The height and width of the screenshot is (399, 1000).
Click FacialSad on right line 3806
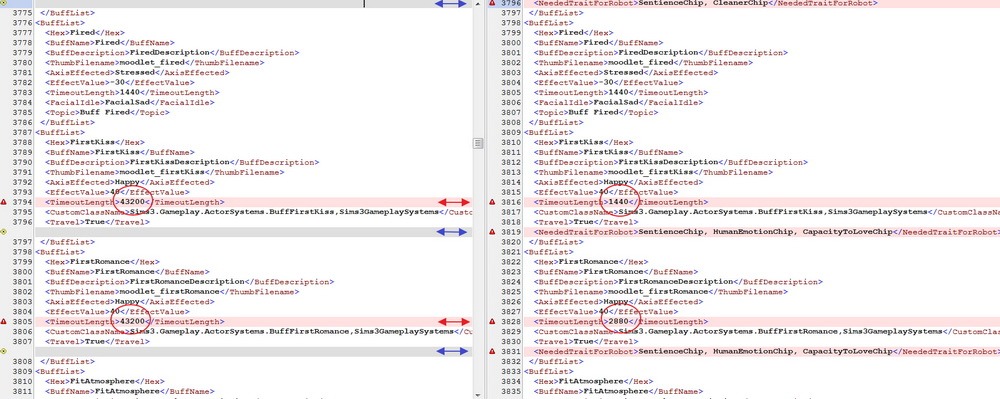616,103
